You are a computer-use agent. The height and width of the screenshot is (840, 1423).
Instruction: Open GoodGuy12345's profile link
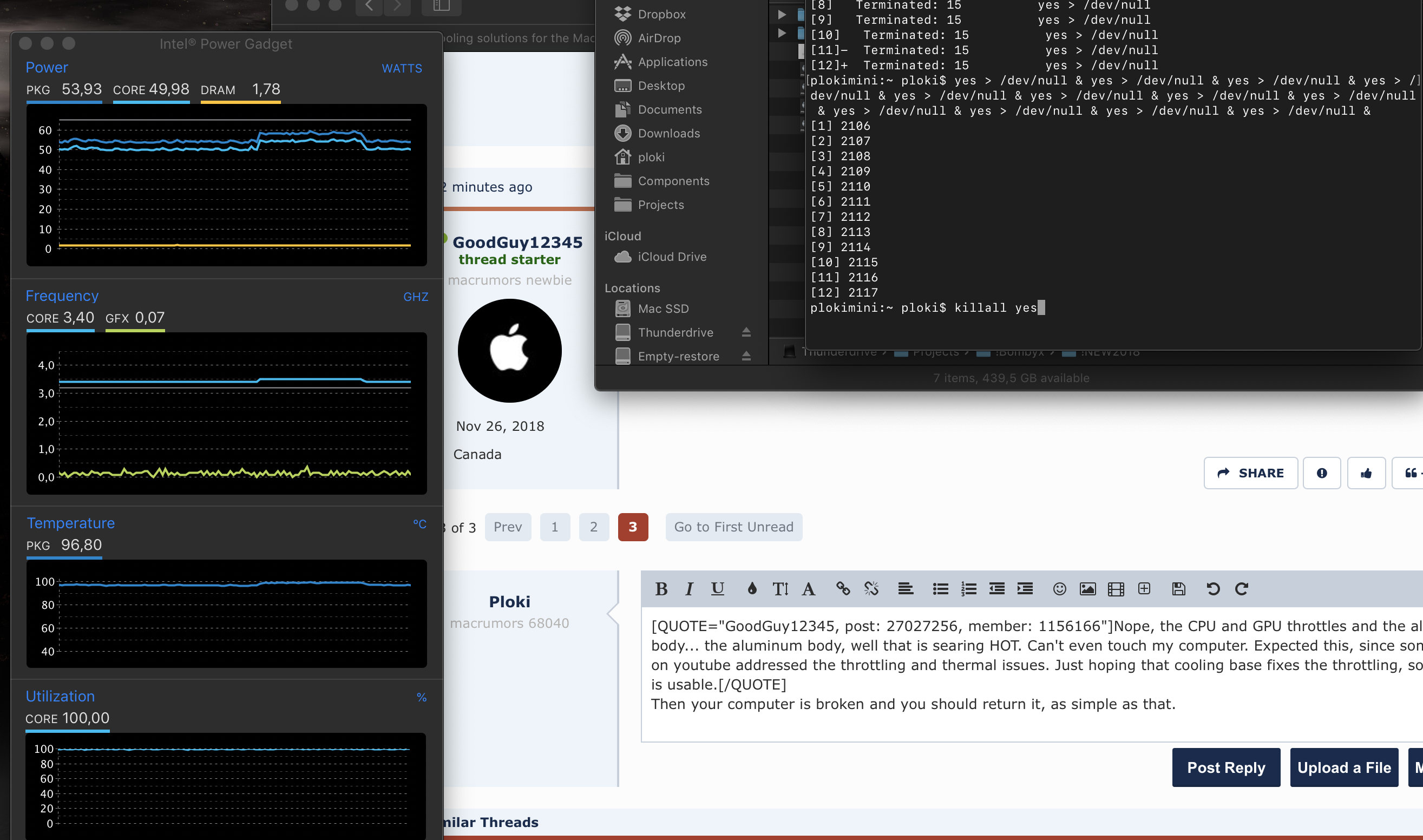[x=517, y=242]
